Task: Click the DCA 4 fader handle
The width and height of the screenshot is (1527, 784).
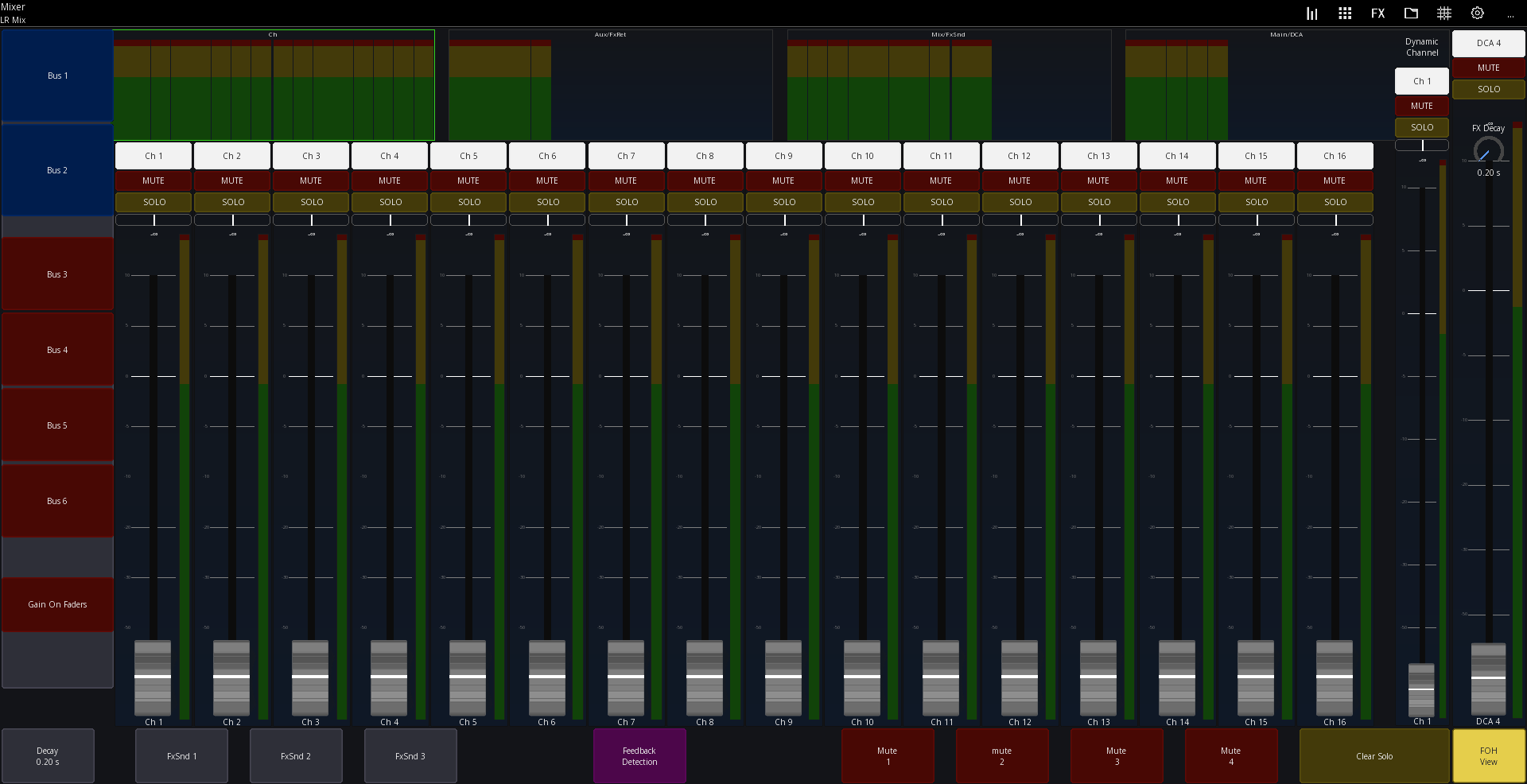Action: 1488,678
